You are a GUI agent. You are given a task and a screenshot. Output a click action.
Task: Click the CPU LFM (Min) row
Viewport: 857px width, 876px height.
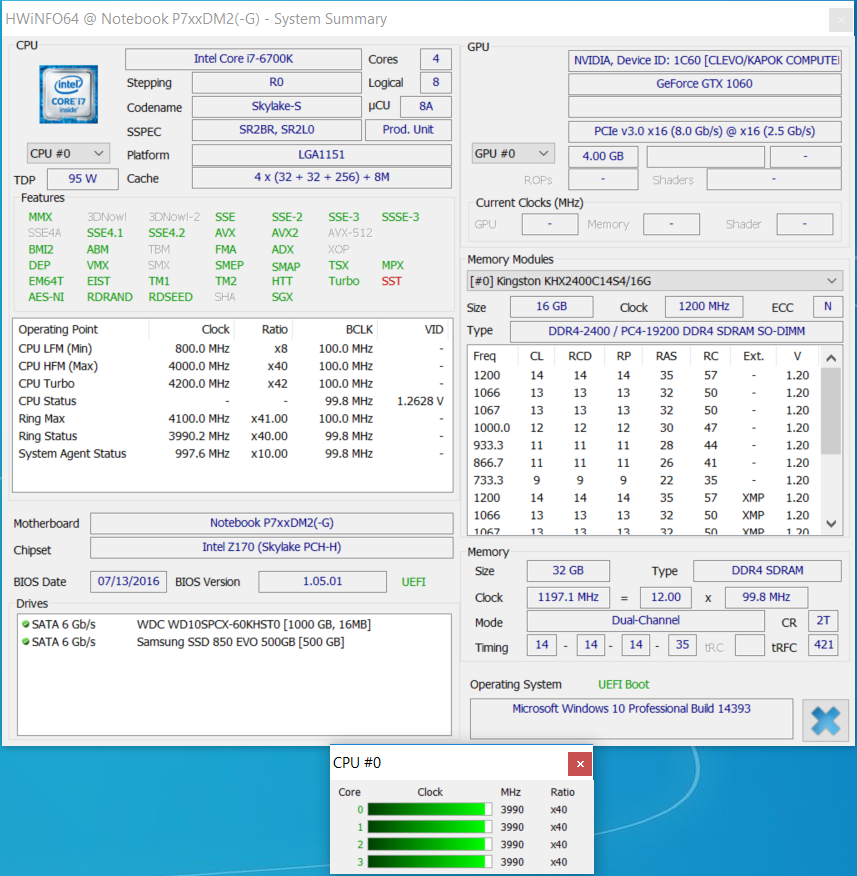(x=232, y=349)
